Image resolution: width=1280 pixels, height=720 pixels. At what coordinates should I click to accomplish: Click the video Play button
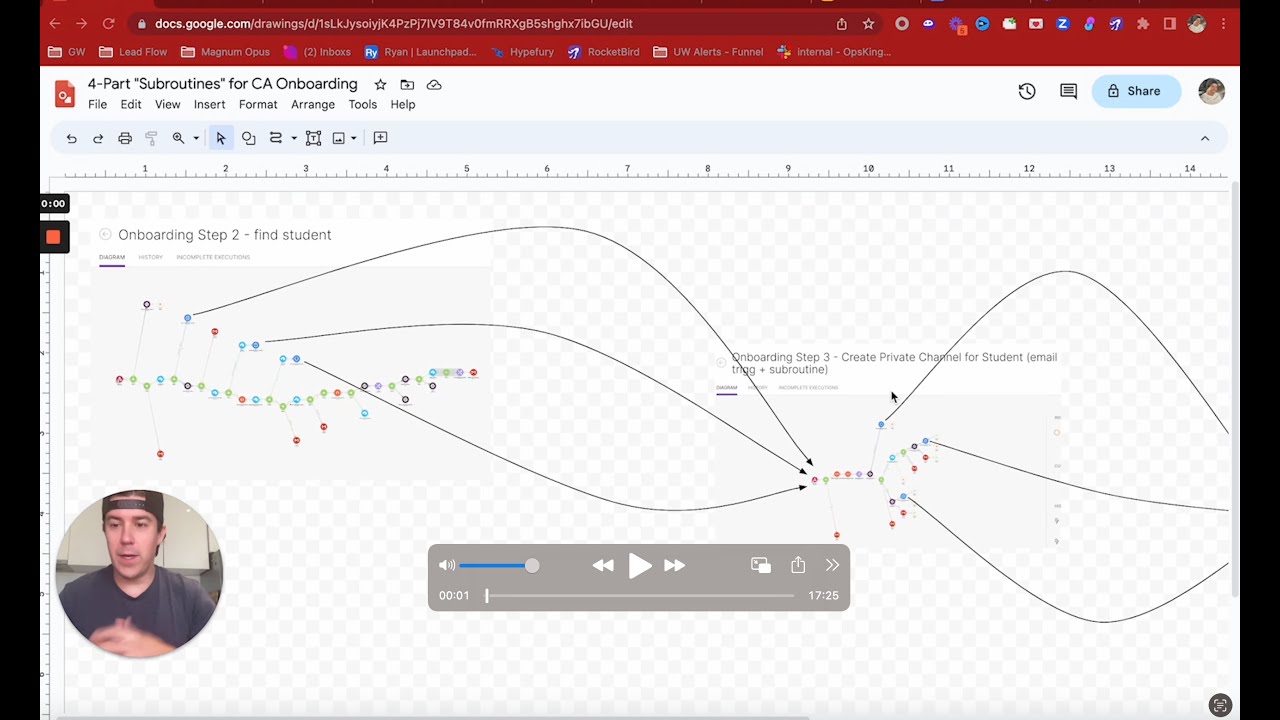point(640,565)
